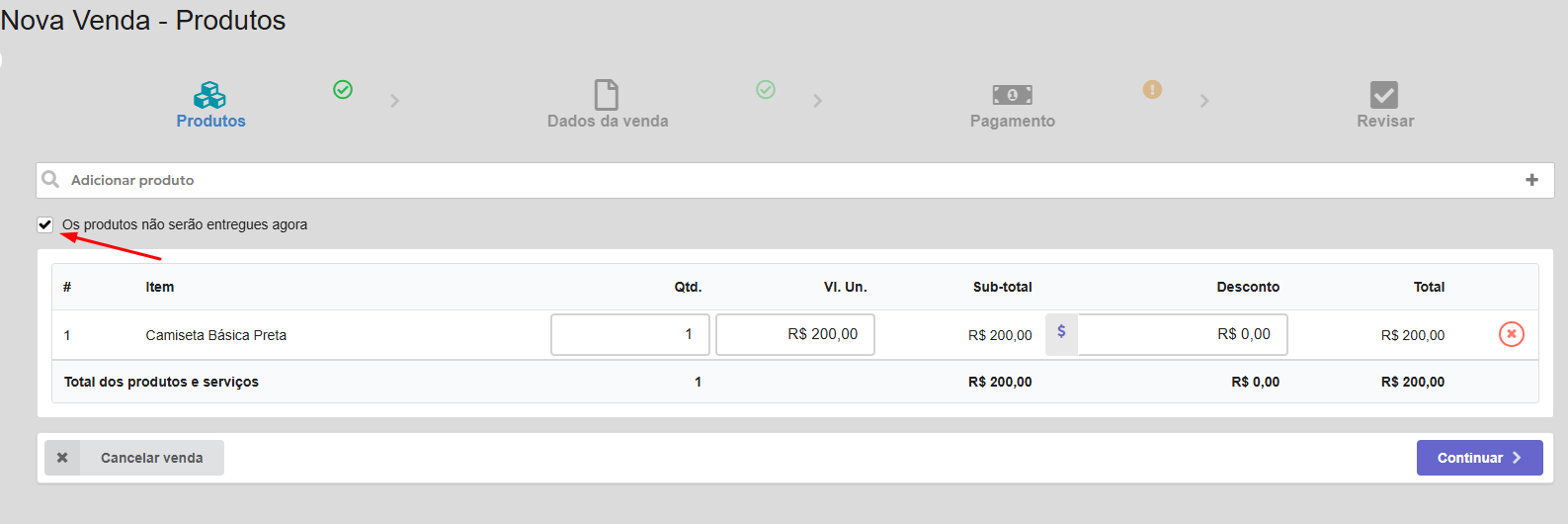Screen dimensions: 1568x524
Task: Click the orange warning icon near Pagamento
Action: (1152, 90)
